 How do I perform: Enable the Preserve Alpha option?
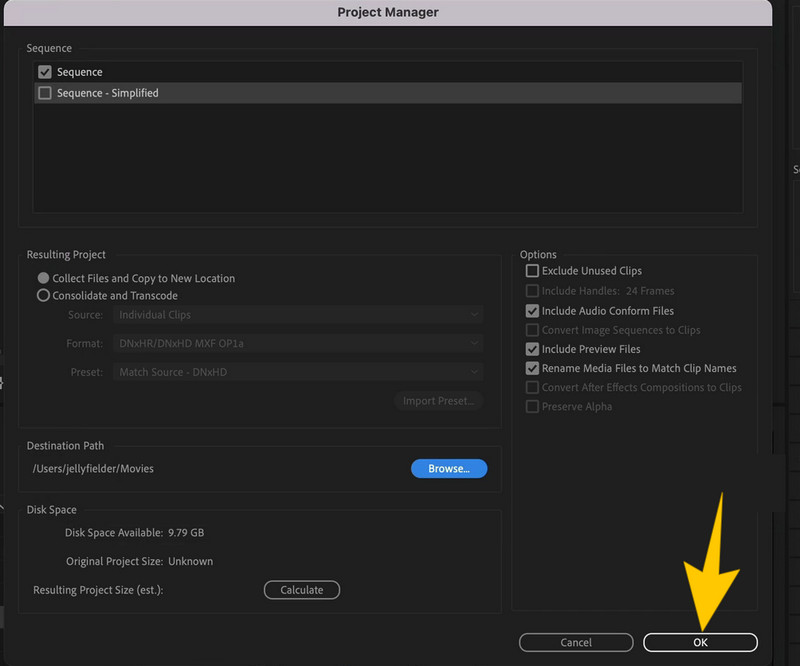coord(532,406)
